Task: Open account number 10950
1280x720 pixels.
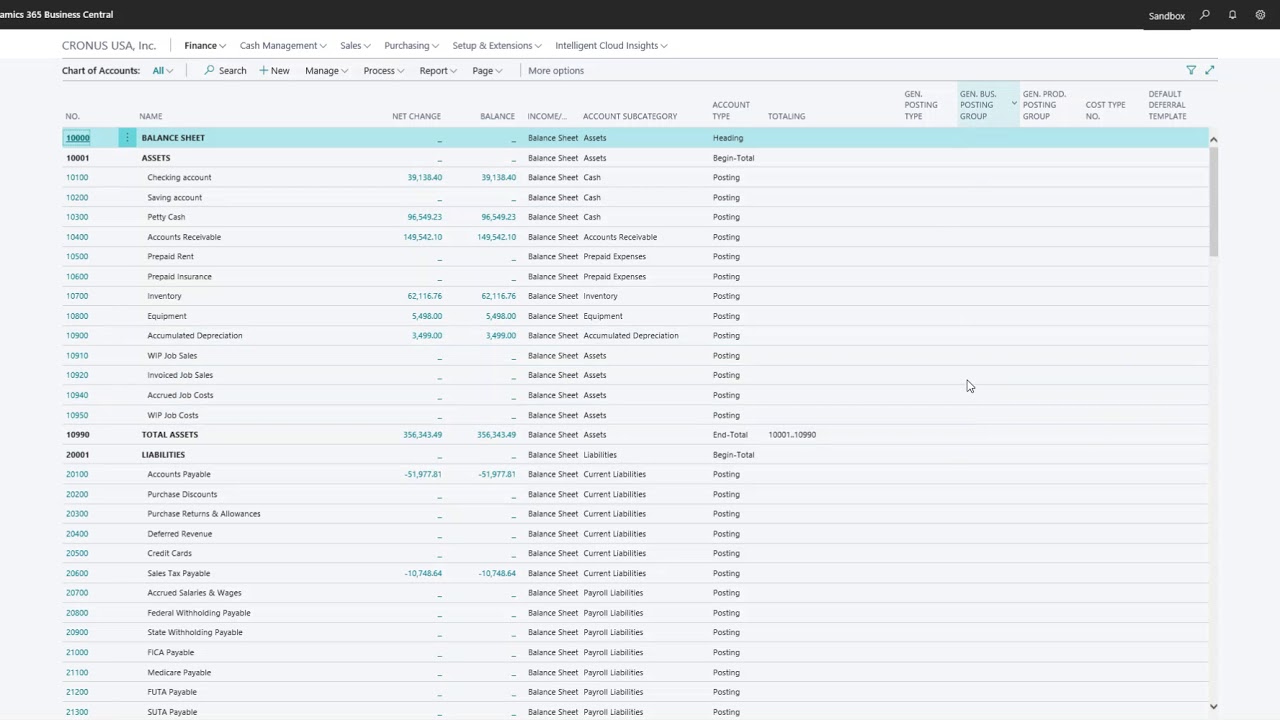Action: (77, 415)
